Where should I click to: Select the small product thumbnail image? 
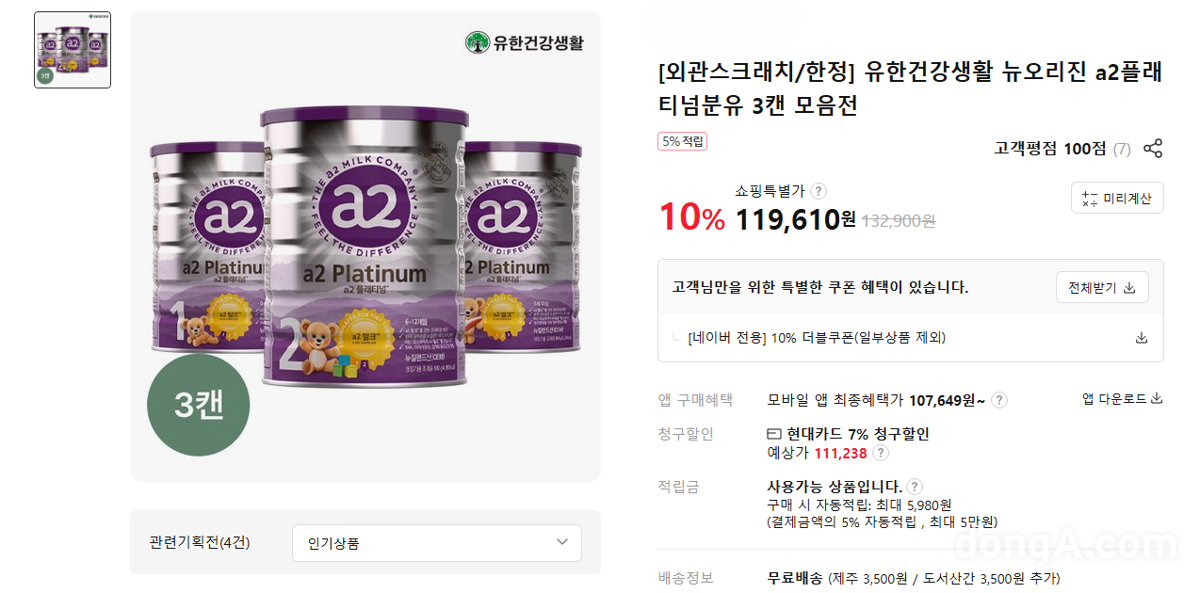click(x=72, y=50)
